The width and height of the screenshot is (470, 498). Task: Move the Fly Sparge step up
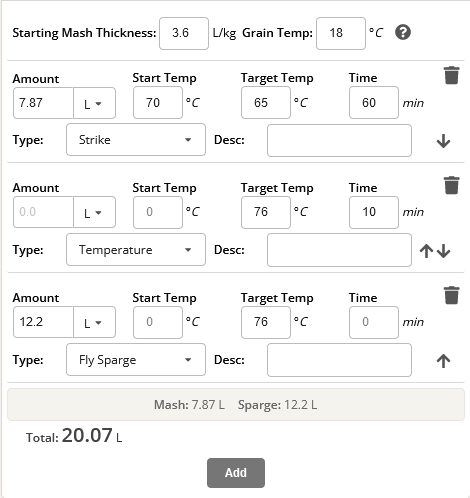coord(443,361)
